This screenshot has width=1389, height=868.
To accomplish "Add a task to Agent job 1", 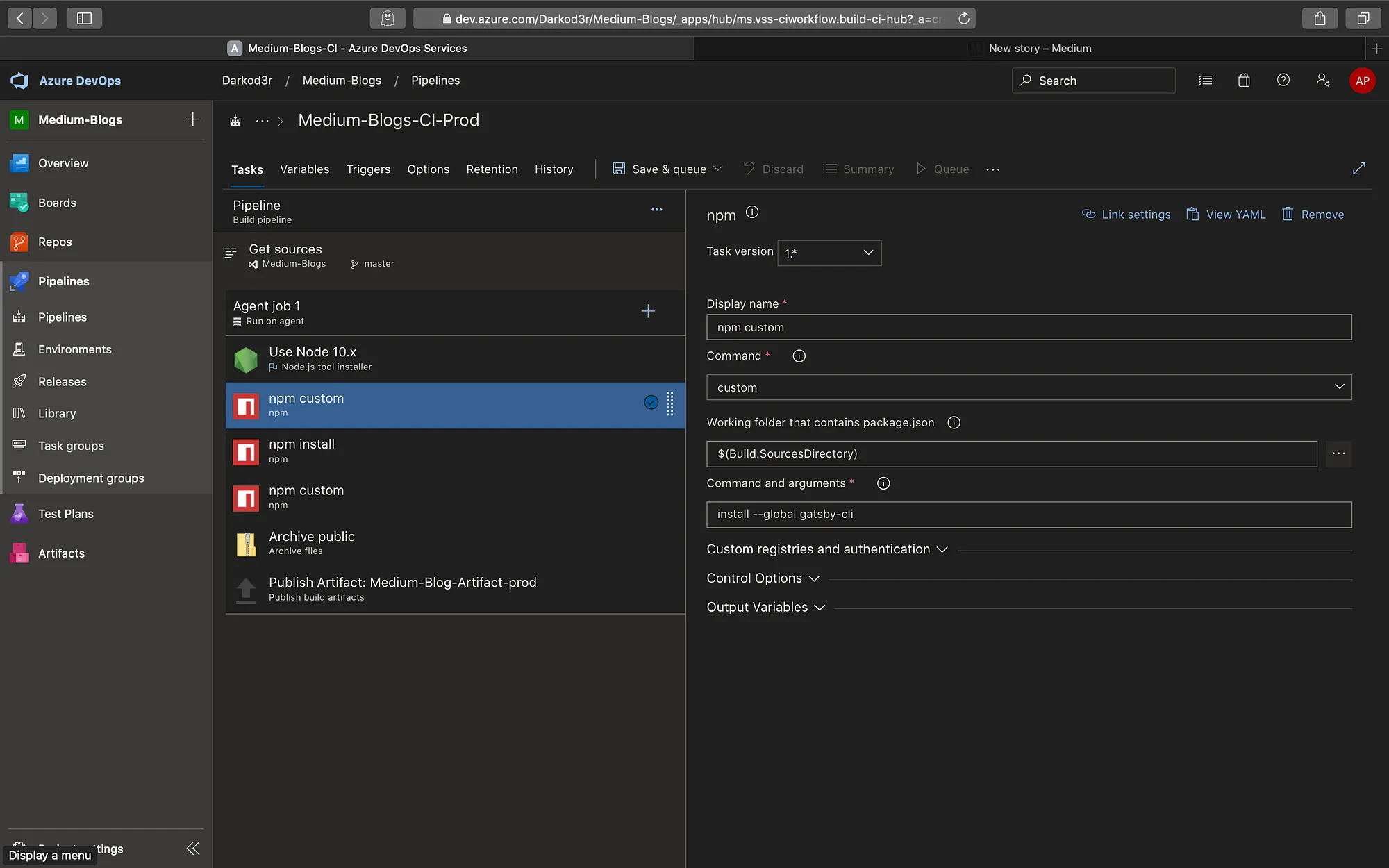I will click(648, 311).
